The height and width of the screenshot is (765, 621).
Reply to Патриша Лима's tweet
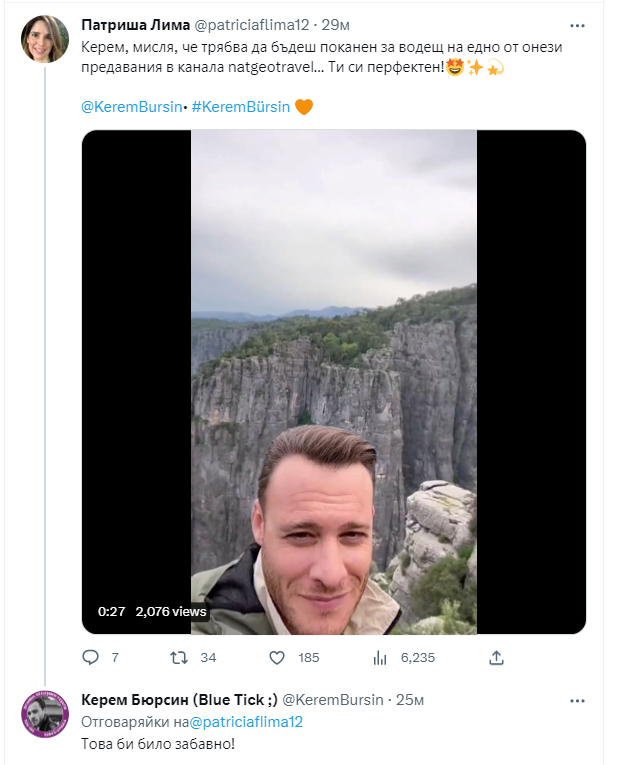click(90, 658)
